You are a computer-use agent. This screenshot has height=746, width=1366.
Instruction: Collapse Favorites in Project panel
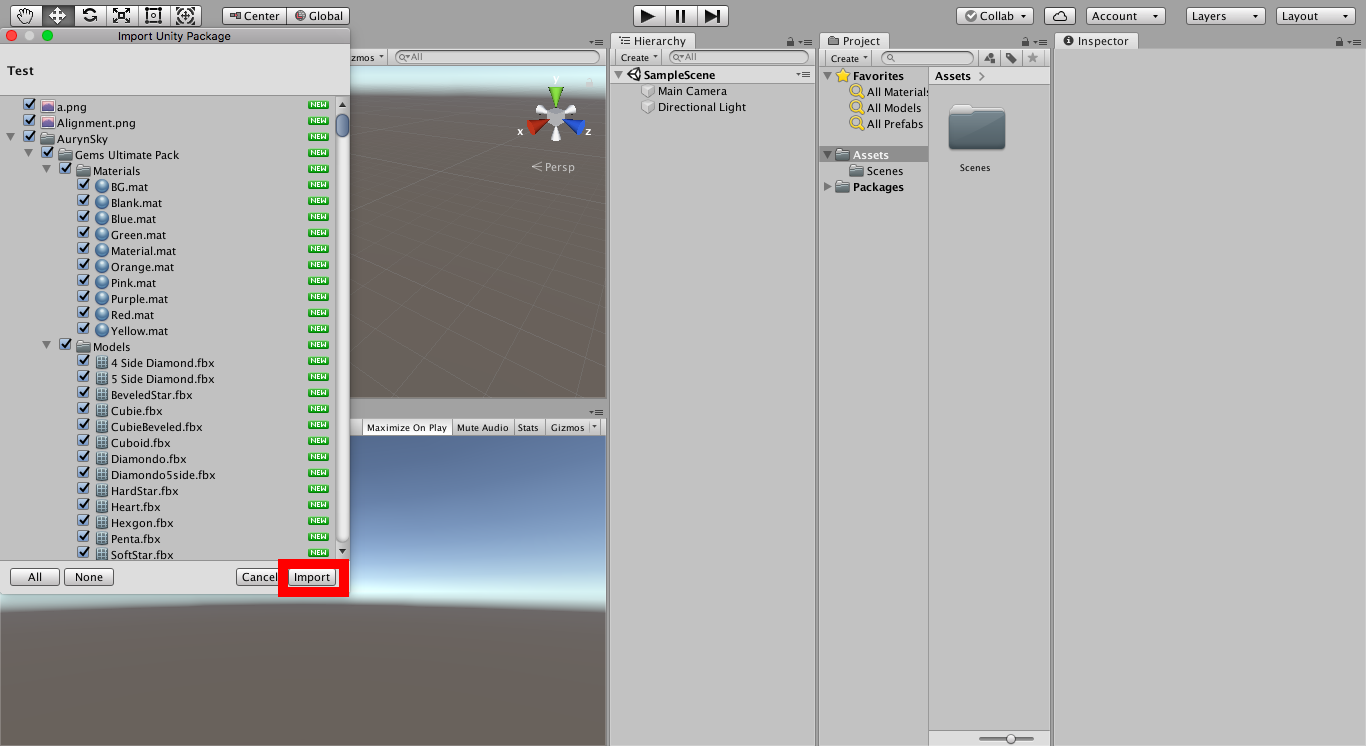[x=827, y=76]
